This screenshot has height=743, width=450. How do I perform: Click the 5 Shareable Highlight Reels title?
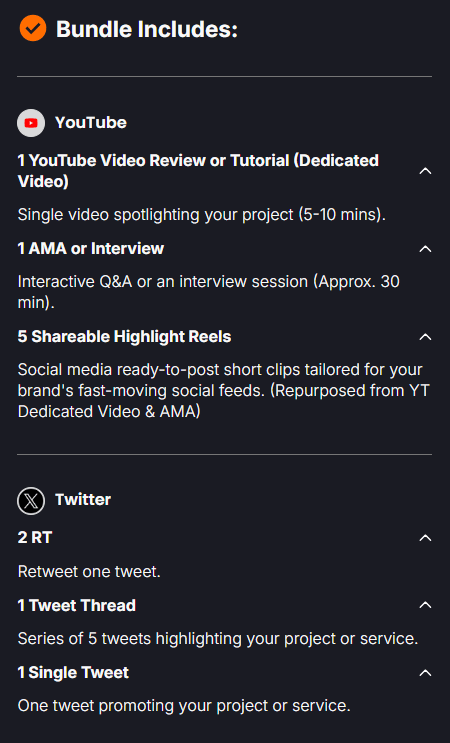125,336
